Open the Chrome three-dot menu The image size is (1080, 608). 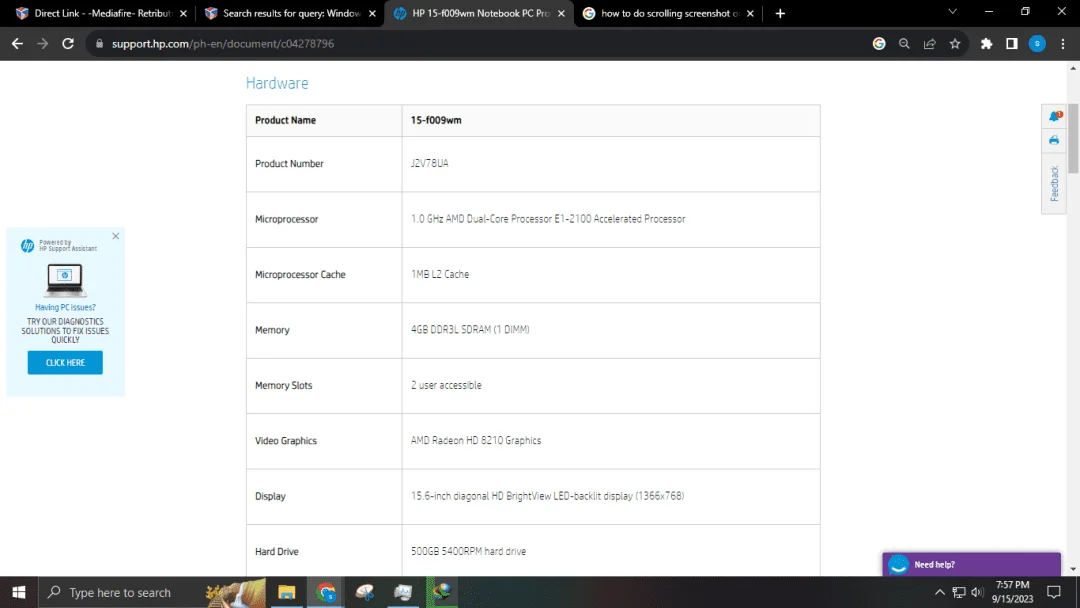pos(1063,43)
